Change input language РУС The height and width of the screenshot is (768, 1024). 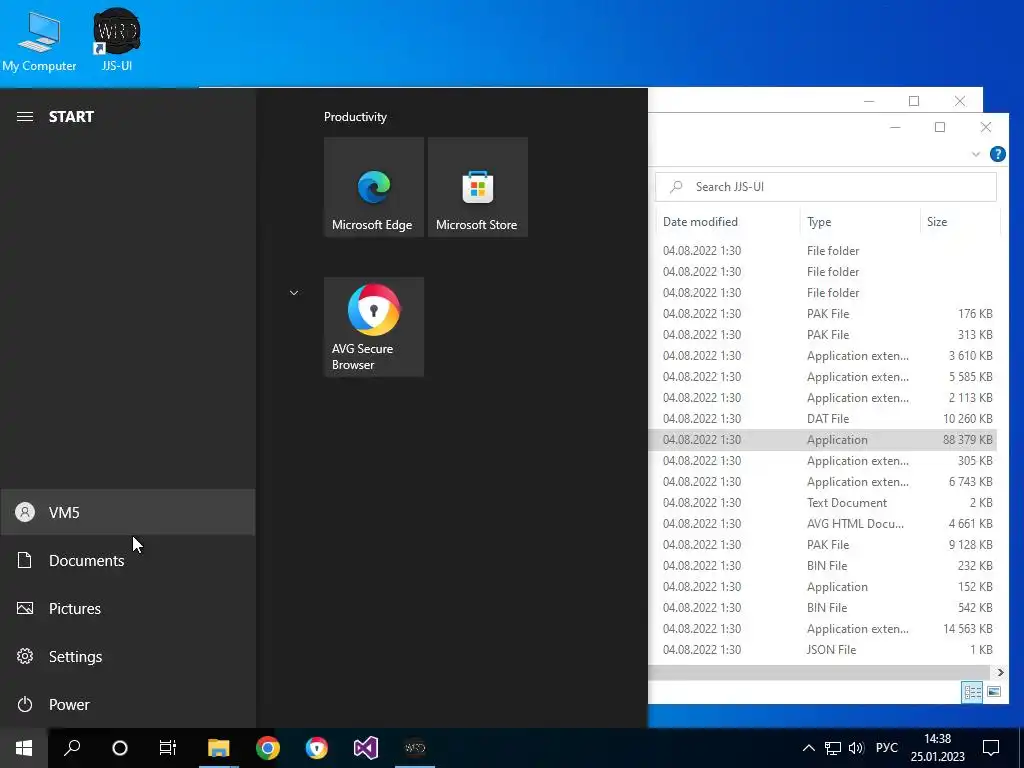[887, 748]
